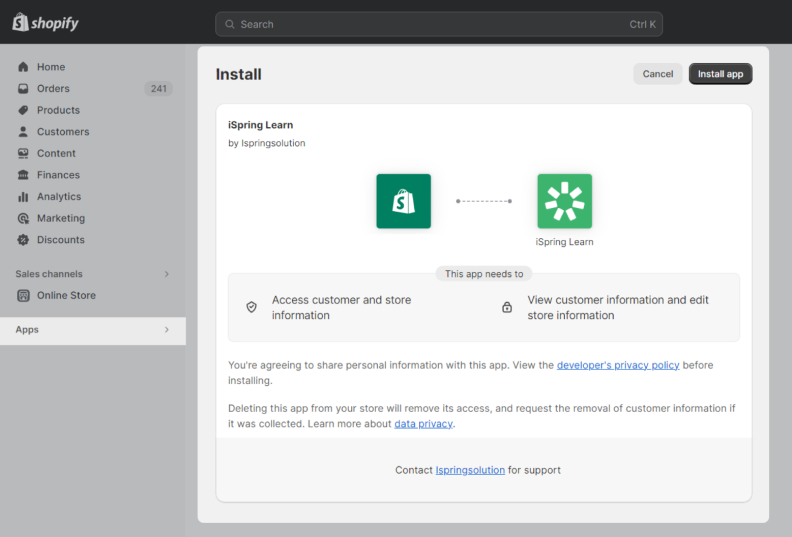This screenshot has height=537, width=792.
Task: Click the Ctrl K shortcut hint
Action: tap(642, 24)
